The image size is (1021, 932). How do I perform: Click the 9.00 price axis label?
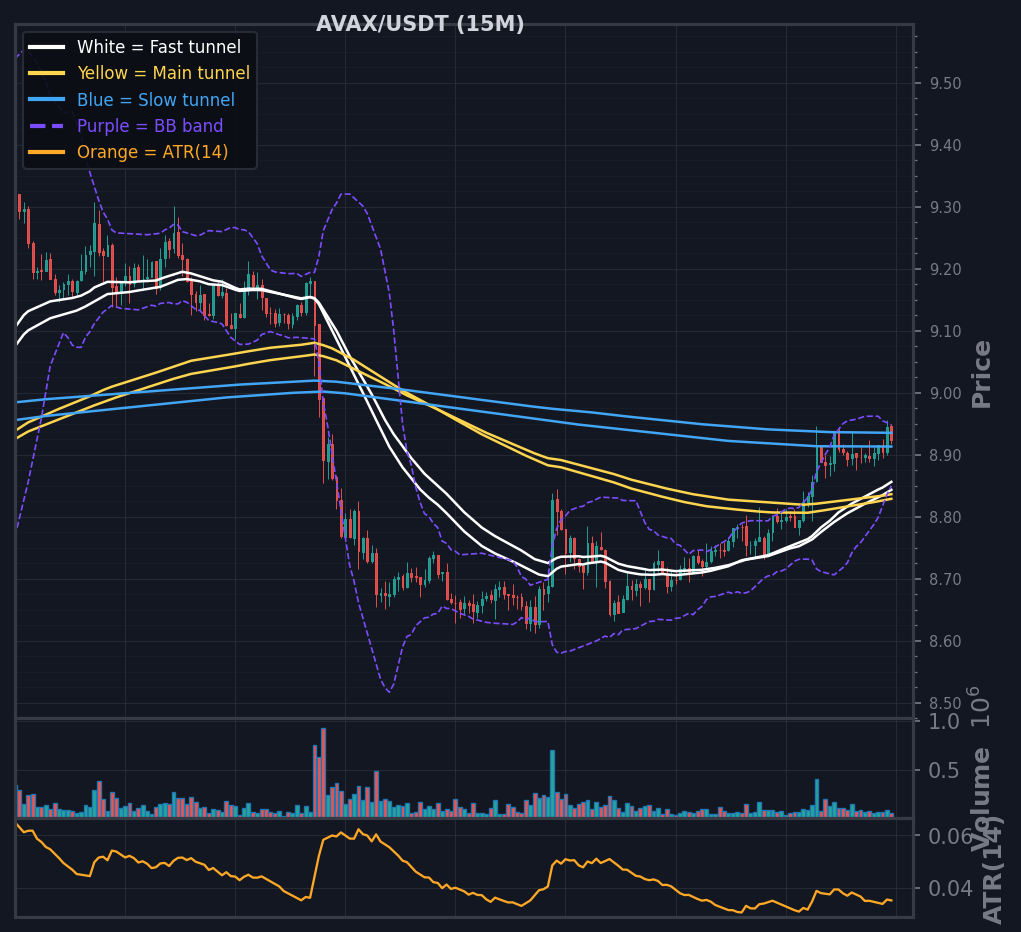coord(945,393)
